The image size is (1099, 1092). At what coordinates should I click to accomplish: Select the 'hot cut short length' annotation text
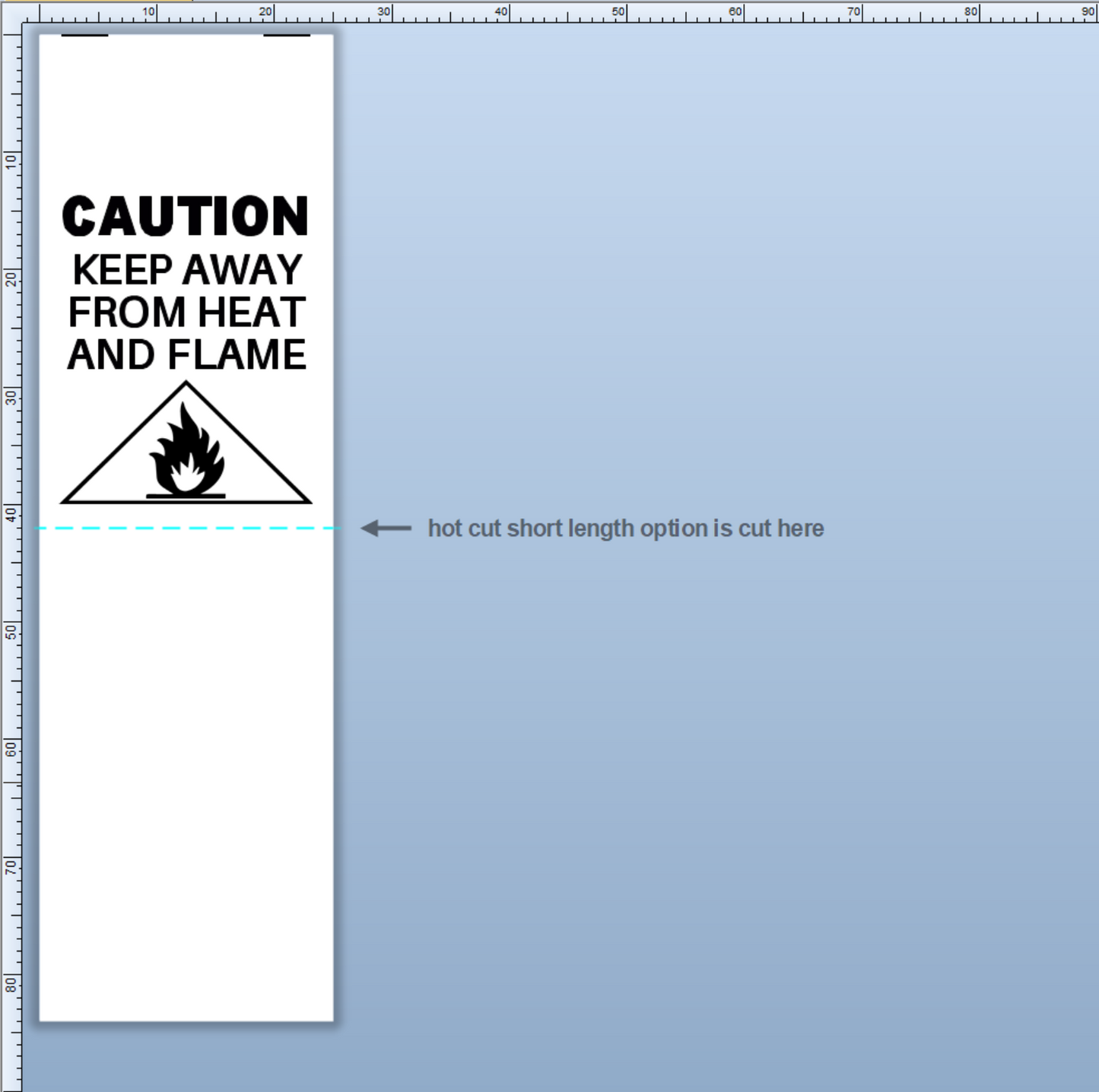point(625,528)
